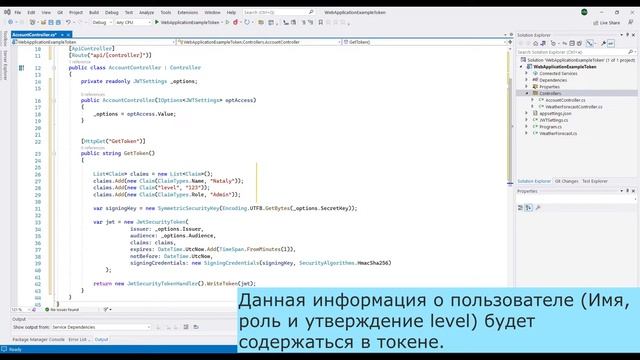Screen dimensions: 640x360
Task: Open the Package Manager Console tab
Action: tap(38, 340)
